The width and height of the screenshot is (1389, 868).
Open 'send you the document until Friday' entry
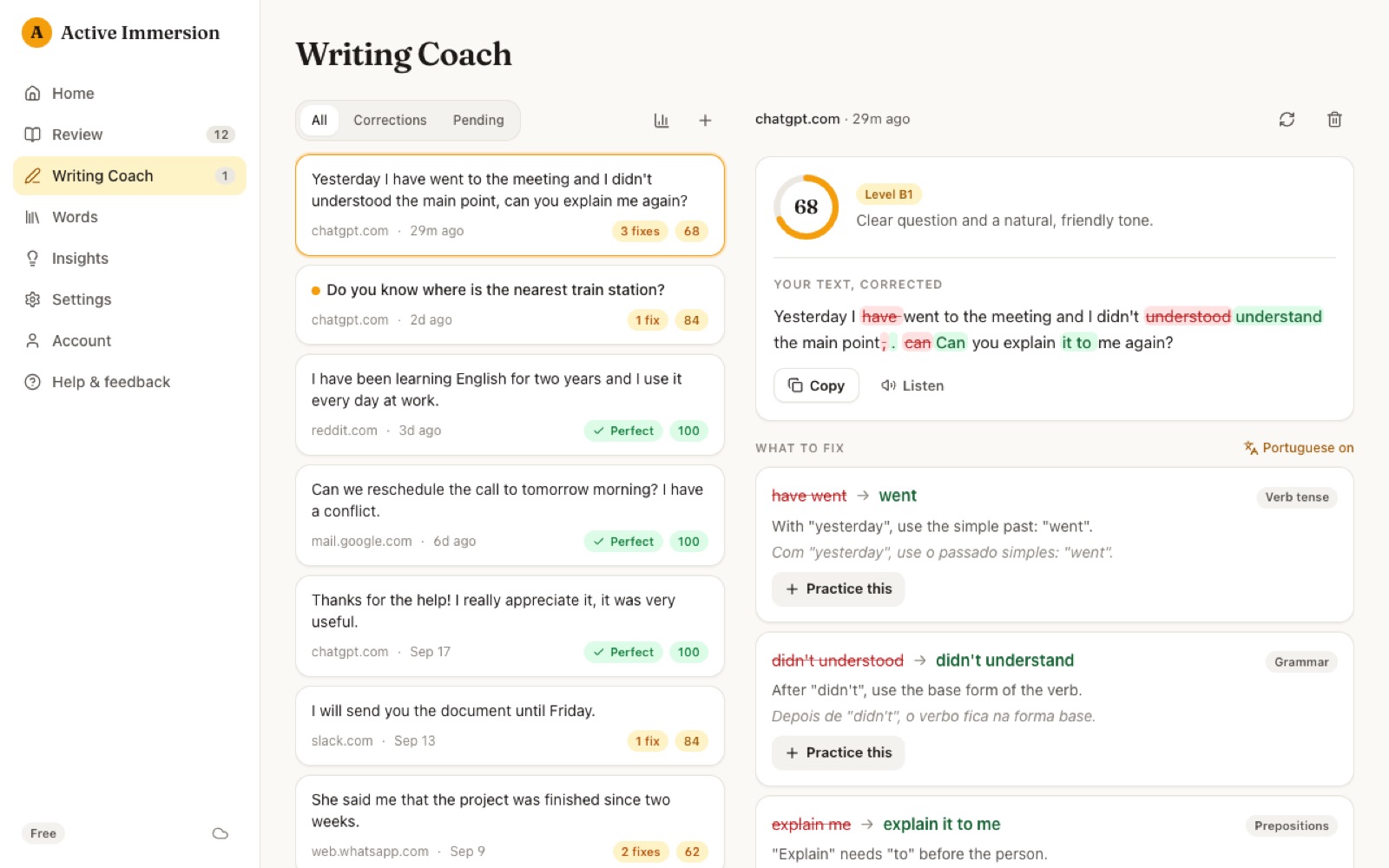point(510,726)
